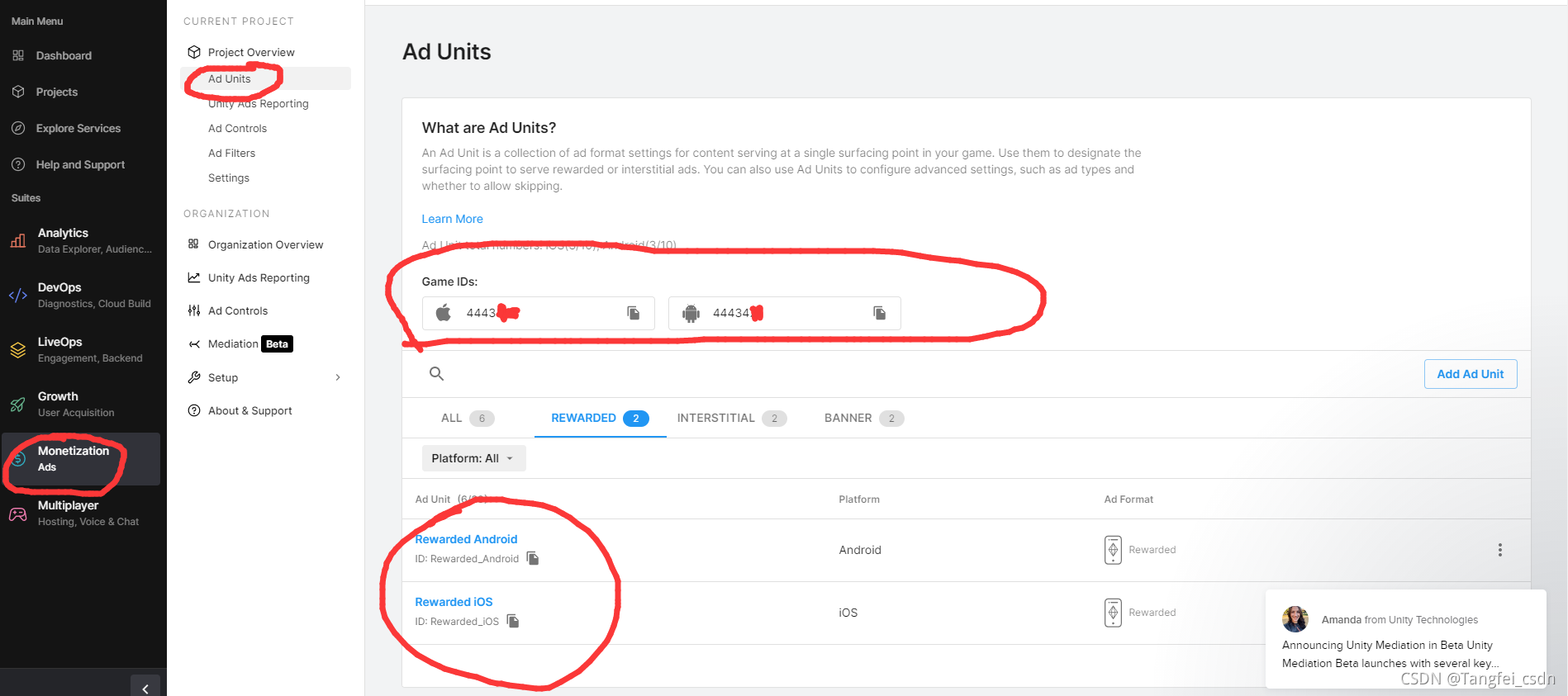The height and width of the screenshot is (696, 1568).
Task: Copy the iOS Game ID
Action: point(634,313)
